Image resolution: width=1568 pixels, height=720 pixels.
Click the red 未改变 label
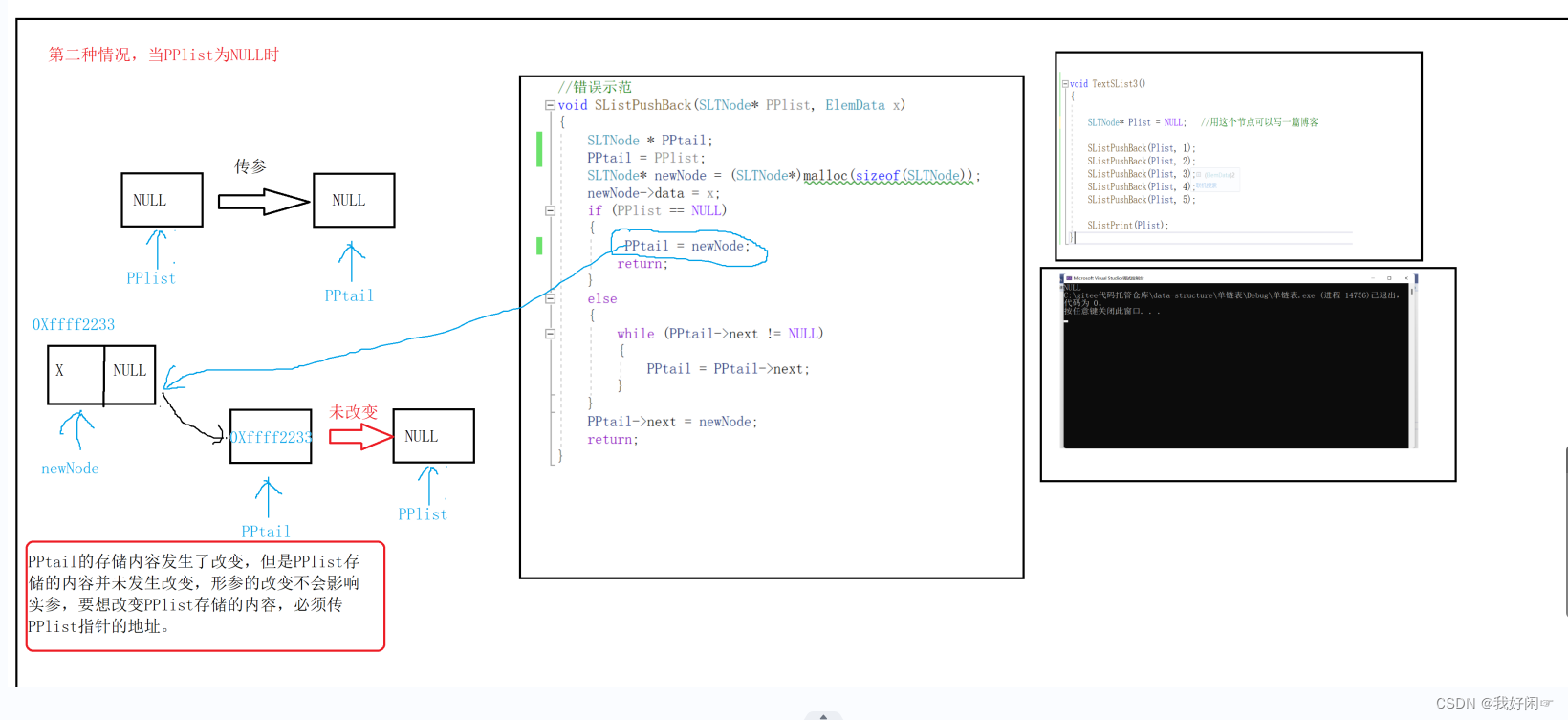354,412
